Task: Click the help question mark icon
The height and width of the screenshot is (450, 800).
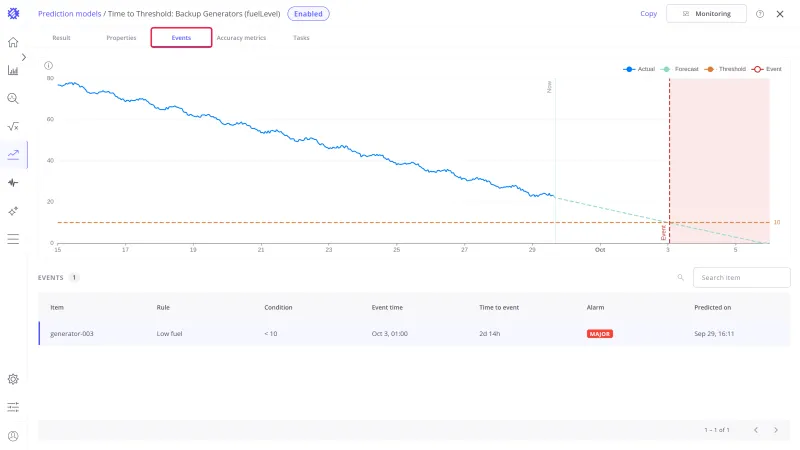Action: click(760, 14)
